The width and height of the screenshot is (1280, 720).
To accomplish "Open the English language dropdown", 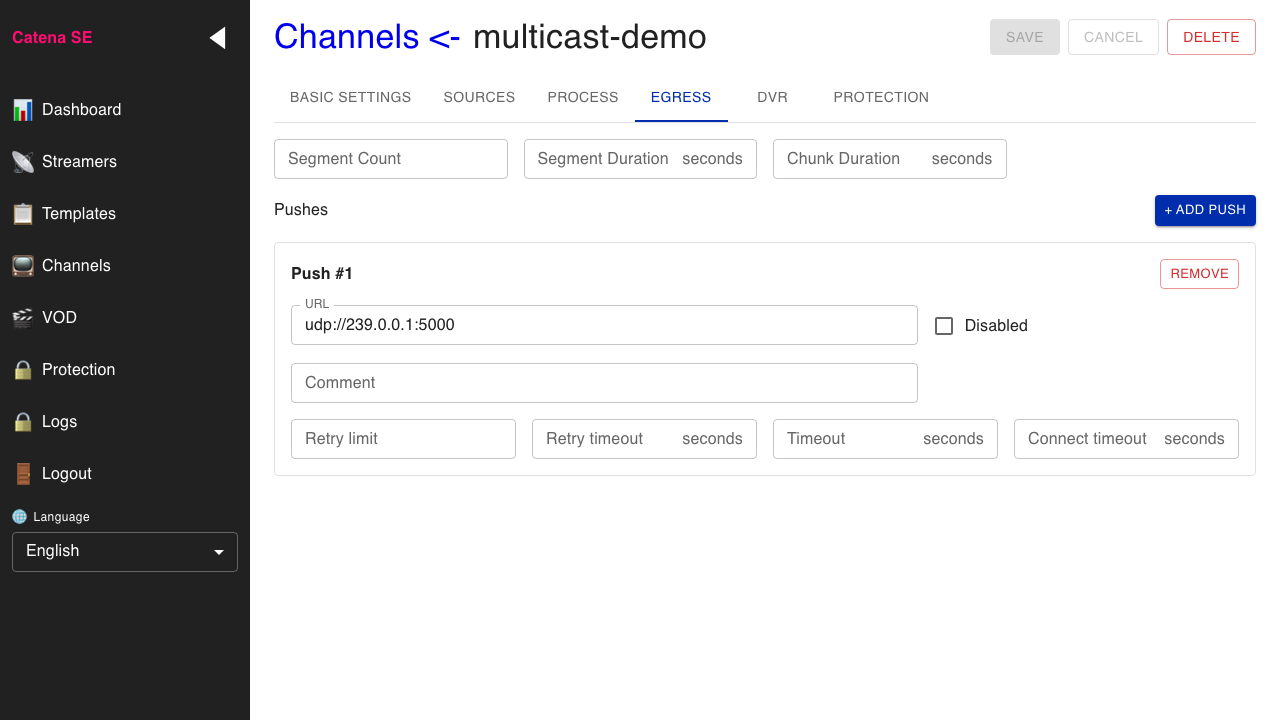I will pos(124,551).
